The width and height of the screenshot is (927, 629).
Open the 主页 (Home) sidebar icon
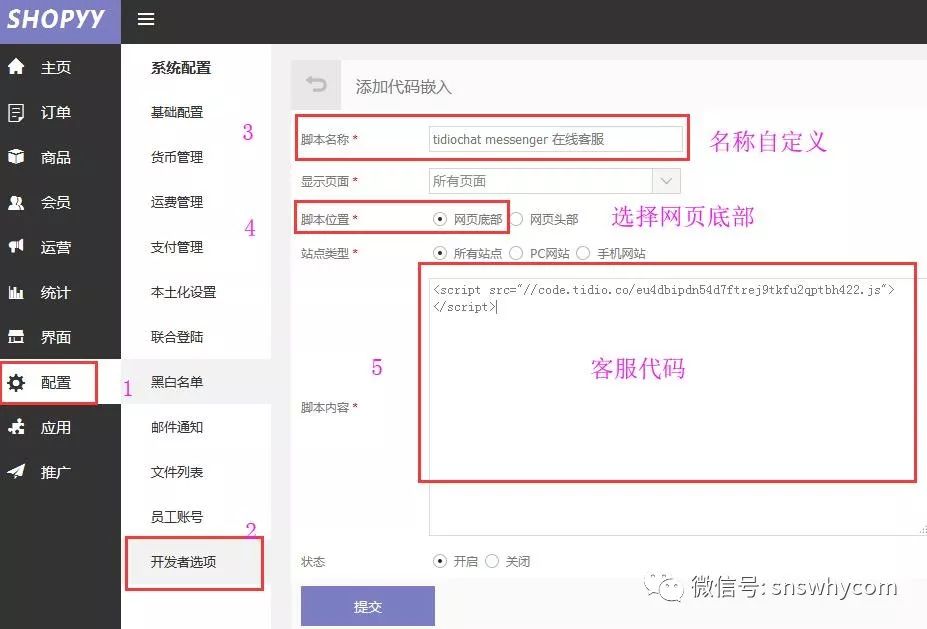pos(14,66)
